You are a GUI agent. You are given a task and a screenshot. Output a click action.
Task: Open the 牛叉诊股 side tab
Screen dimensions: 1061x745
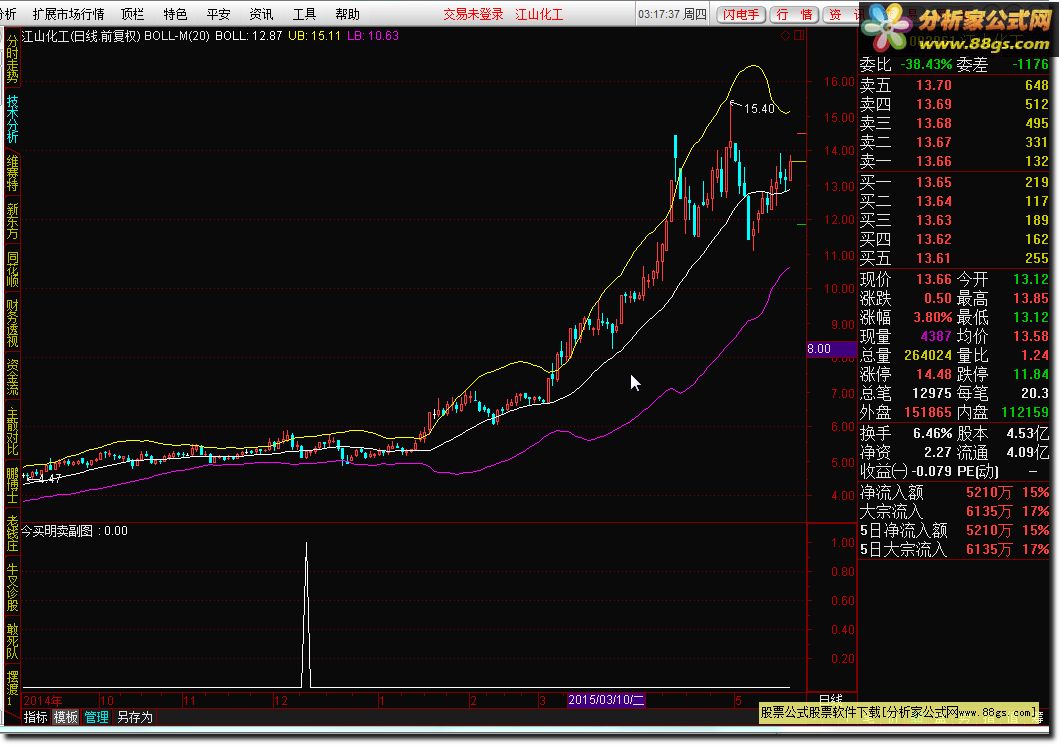click(12, 587)
